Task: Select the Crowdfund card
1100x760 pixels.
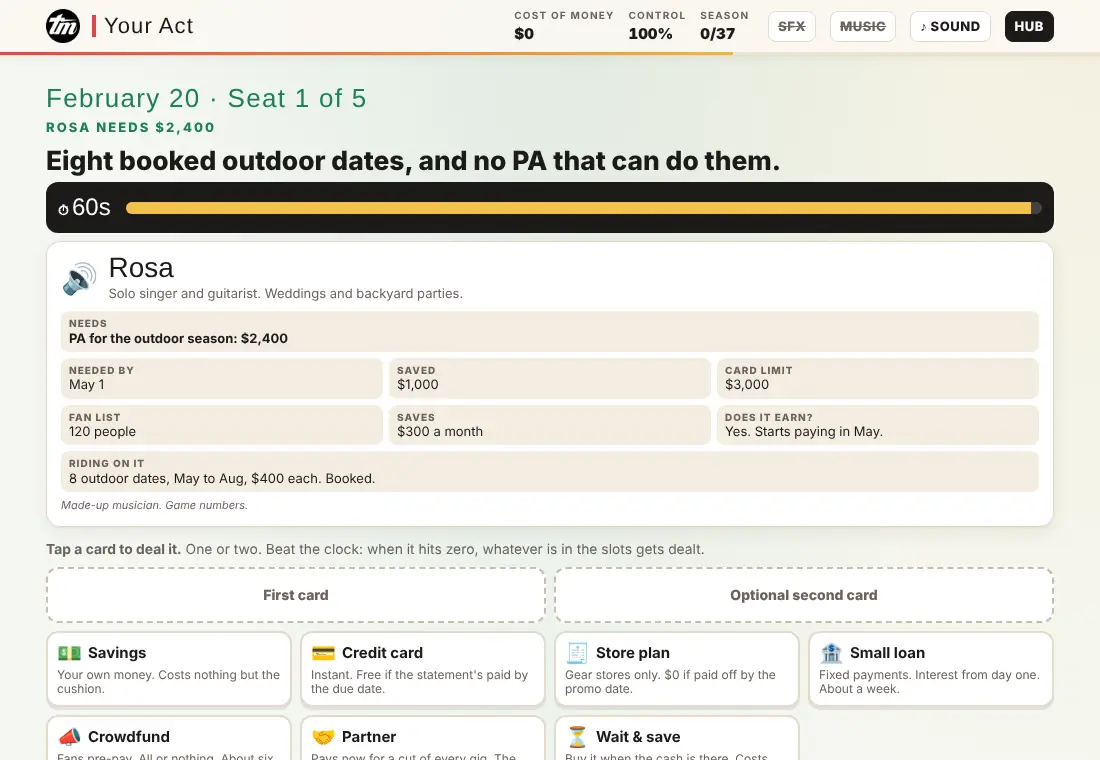Action: (168, 738)
